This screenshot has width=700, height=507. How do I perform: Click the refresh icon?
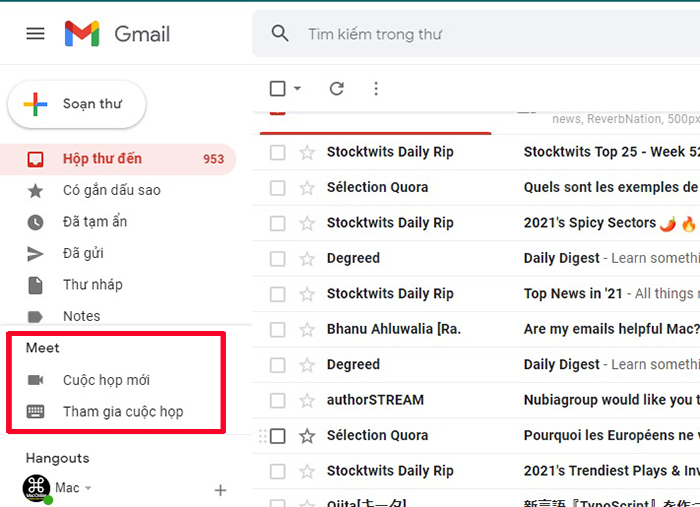tap(337, 88)
